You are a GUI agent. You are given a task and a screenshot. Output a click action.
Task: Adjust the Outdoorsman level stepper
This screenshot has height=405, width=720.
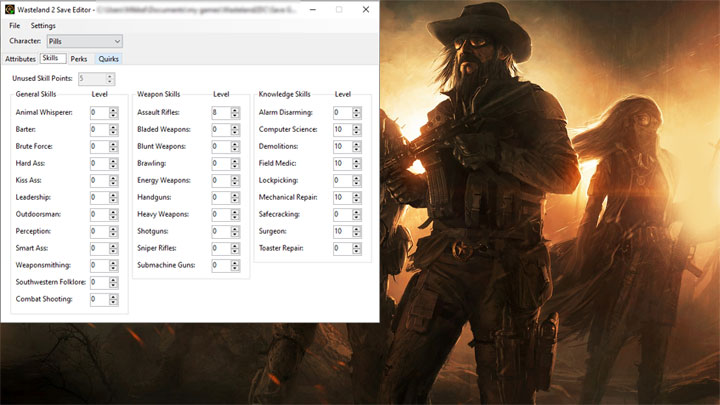pos(113,214)
